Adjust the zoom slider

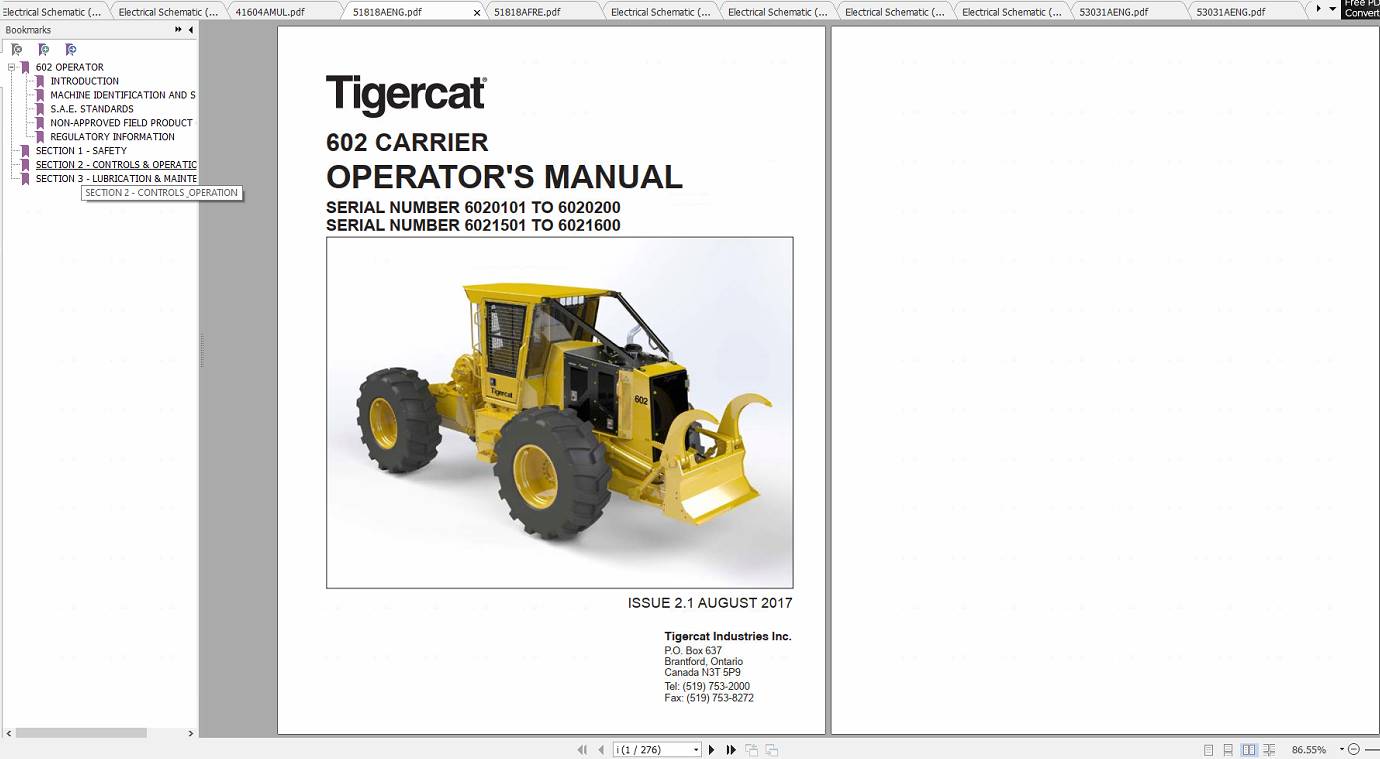pos(1373,749)
